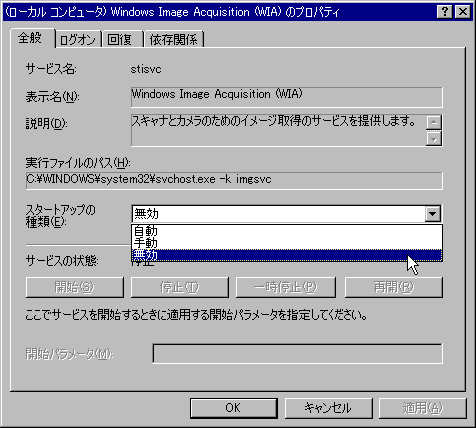Screen dimensions: 476x428
Task: Switch to the ログオン tab
Action: coord(78,40)
